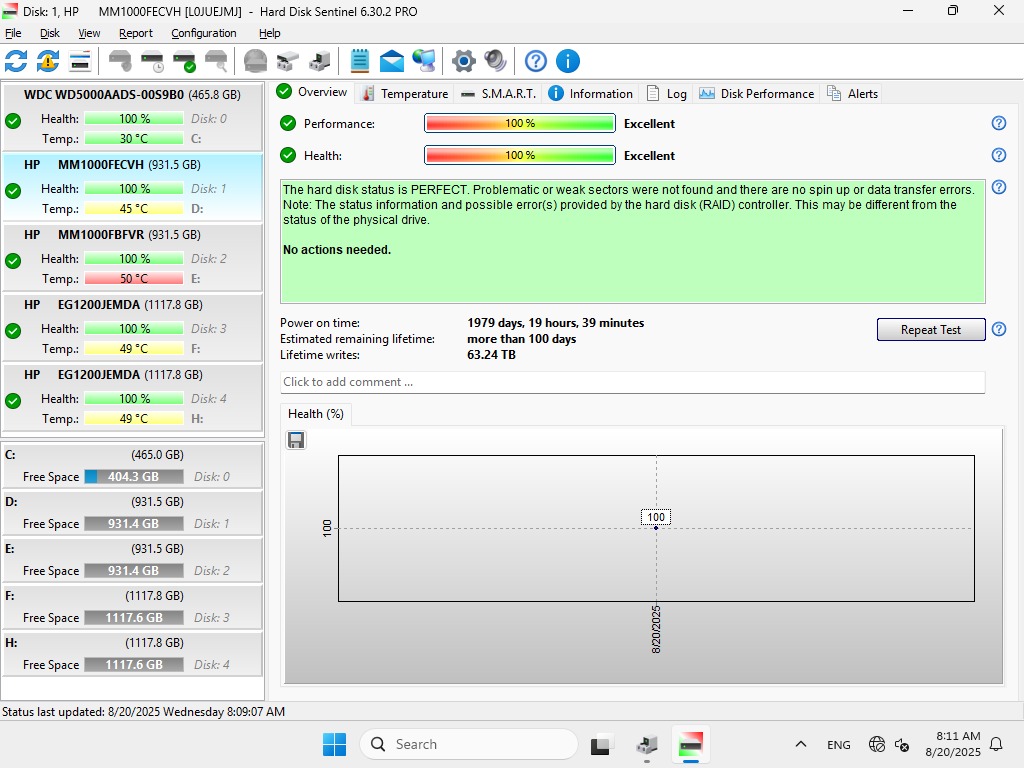Screen dimensions: 1024x768
Task: Select the HP MM1000FBFVR disk entry
Action: tap(132, 235)
